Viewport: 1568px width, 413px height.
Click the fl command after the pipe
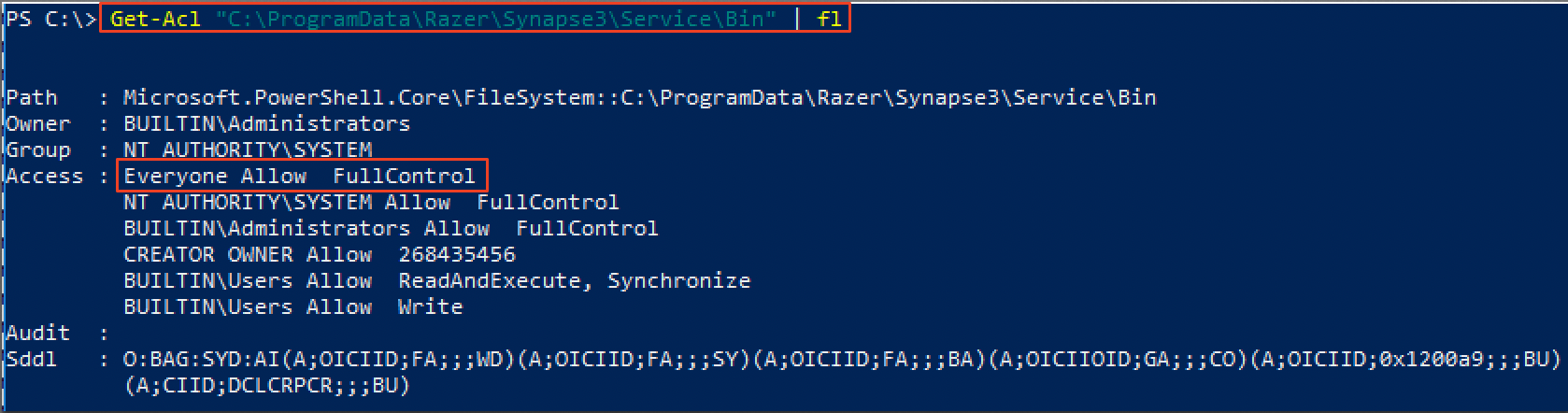coord(829,20)
